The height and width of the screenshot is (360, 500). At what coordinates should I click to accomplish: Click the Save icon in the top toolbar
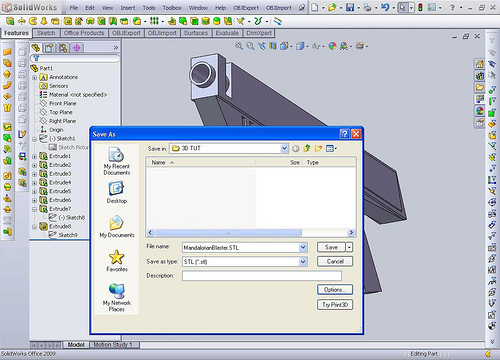[x=350, y=7]
